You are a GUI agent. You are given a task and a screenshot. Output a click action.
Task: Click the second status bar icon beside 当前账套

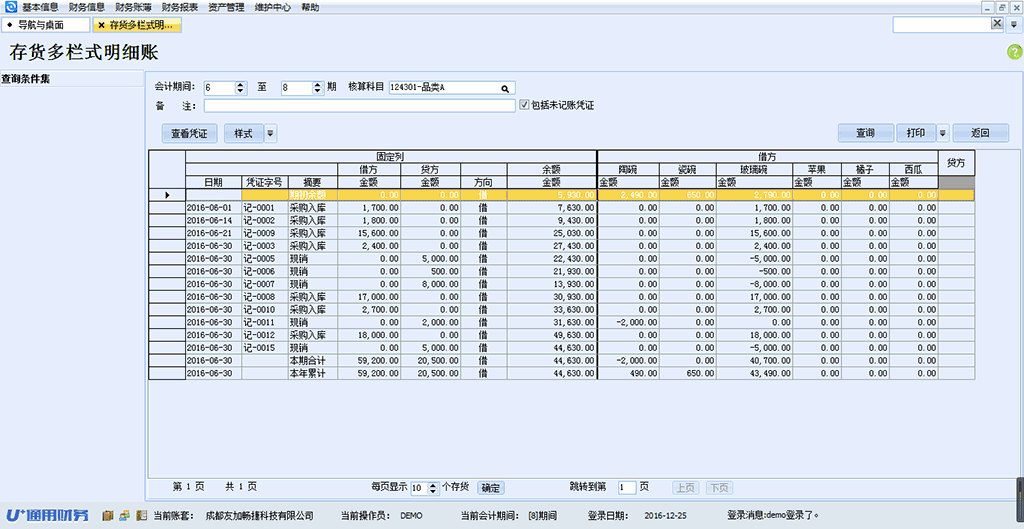[124, 516]
